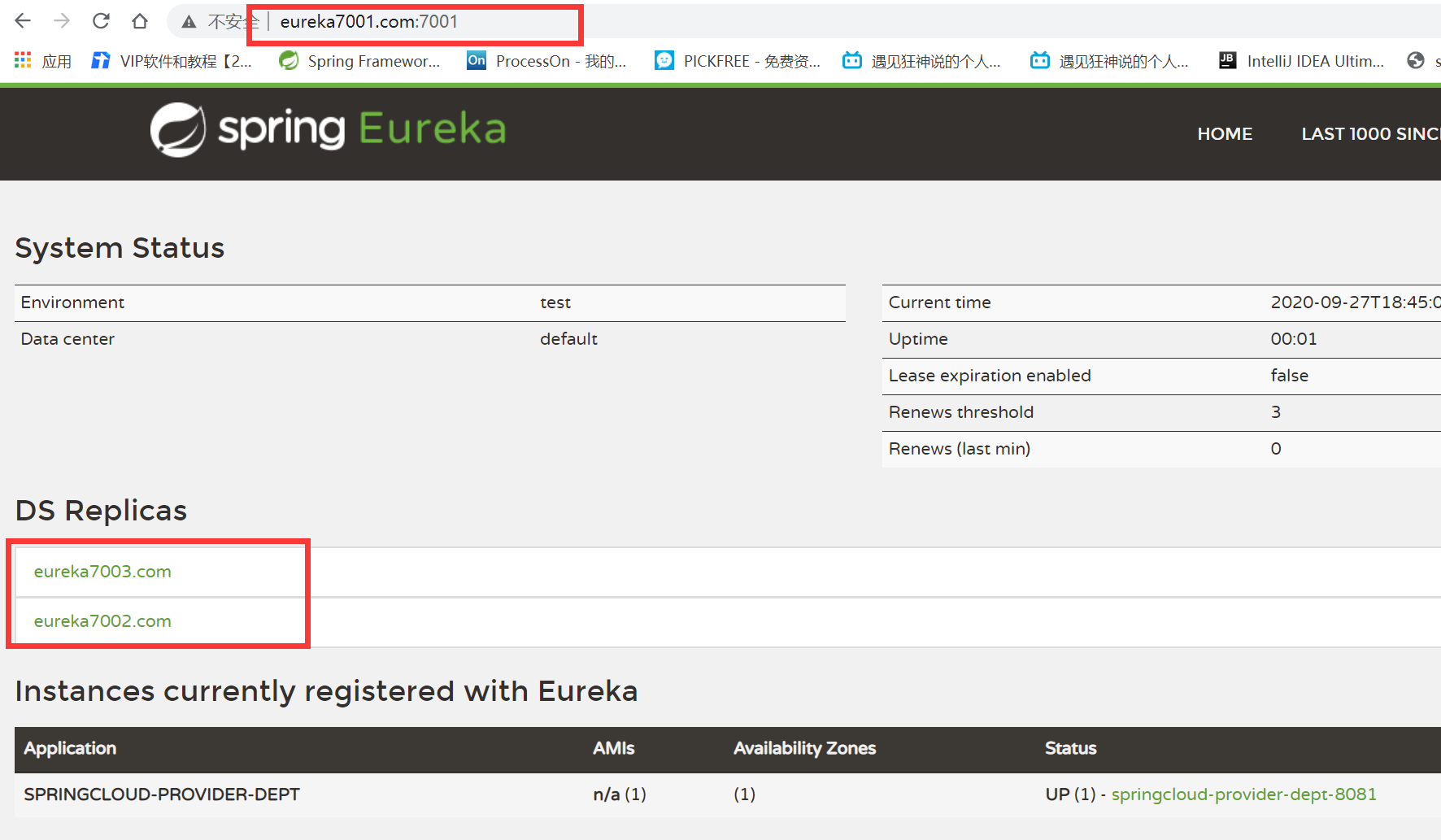Click the Availability Zones column header
1441x840 pixels.
[804, 748]
